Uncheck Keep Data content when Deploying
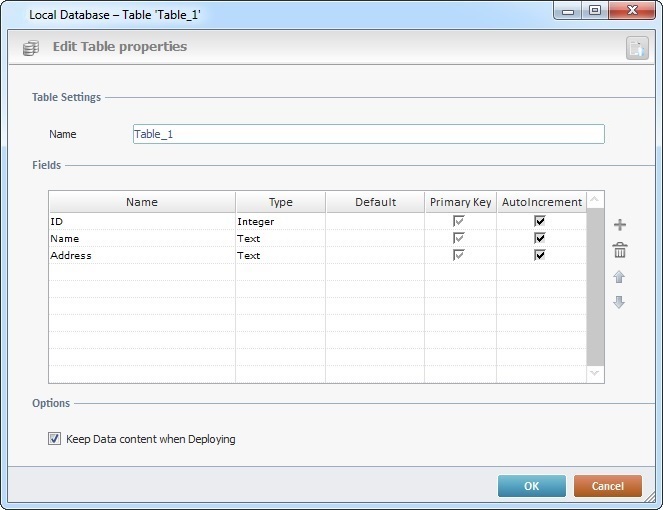Viewport: 663px width, 510px height. click(54, 439)
